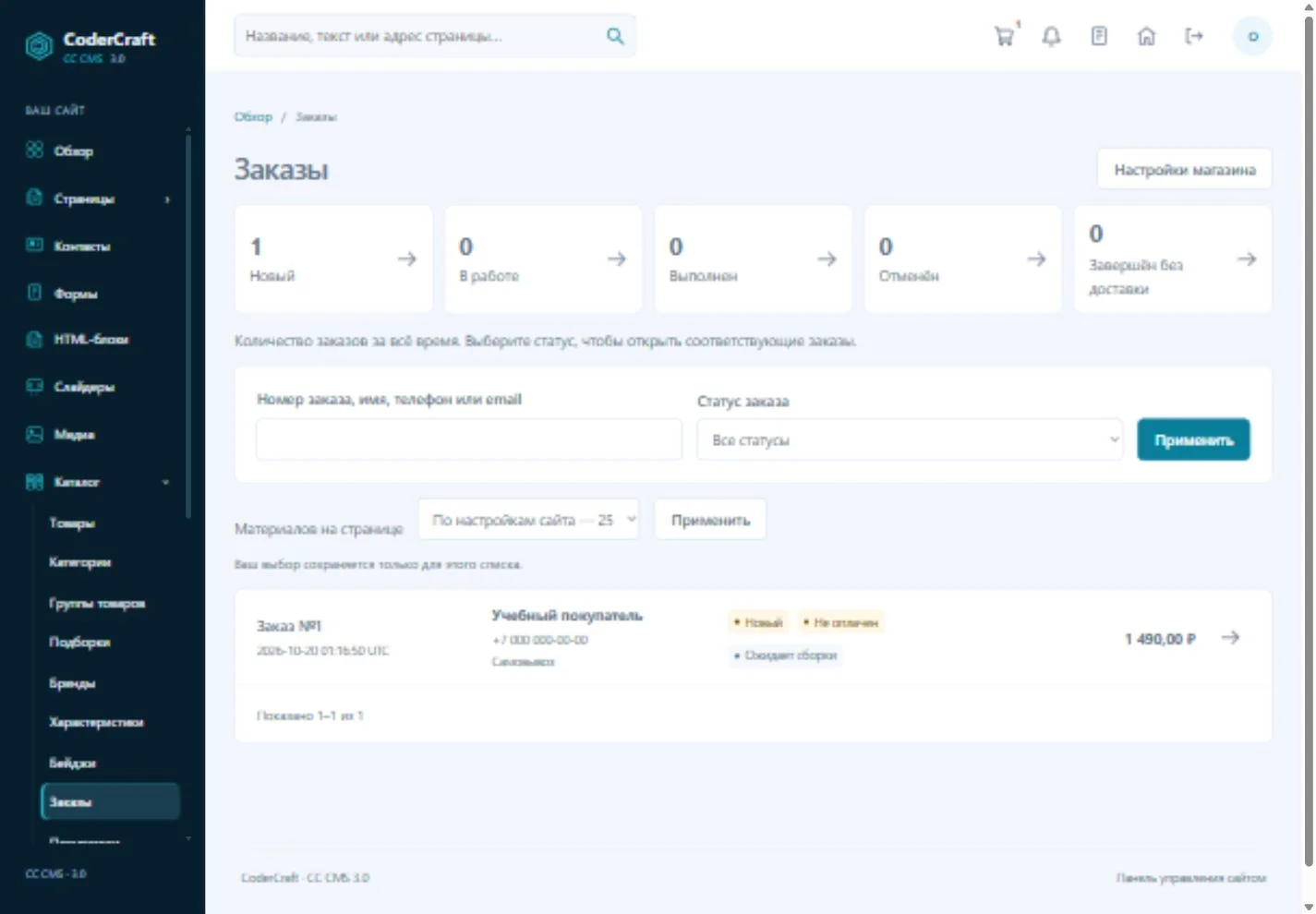The image size is (1316, 914).
Task: Click the white Применить per-page button
Action: click(x=710, y=520)
